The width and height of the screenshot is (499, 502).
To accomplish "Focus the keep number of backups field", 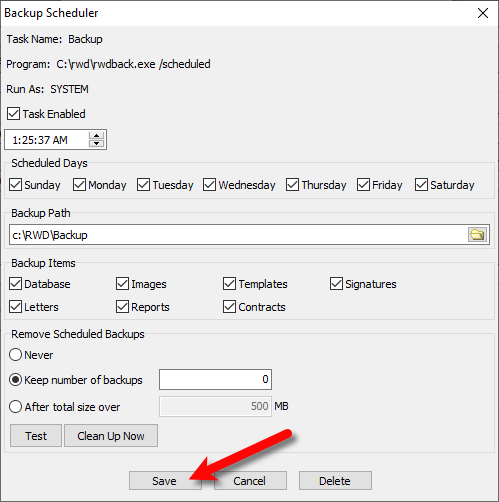I will (x=215, y=379).
